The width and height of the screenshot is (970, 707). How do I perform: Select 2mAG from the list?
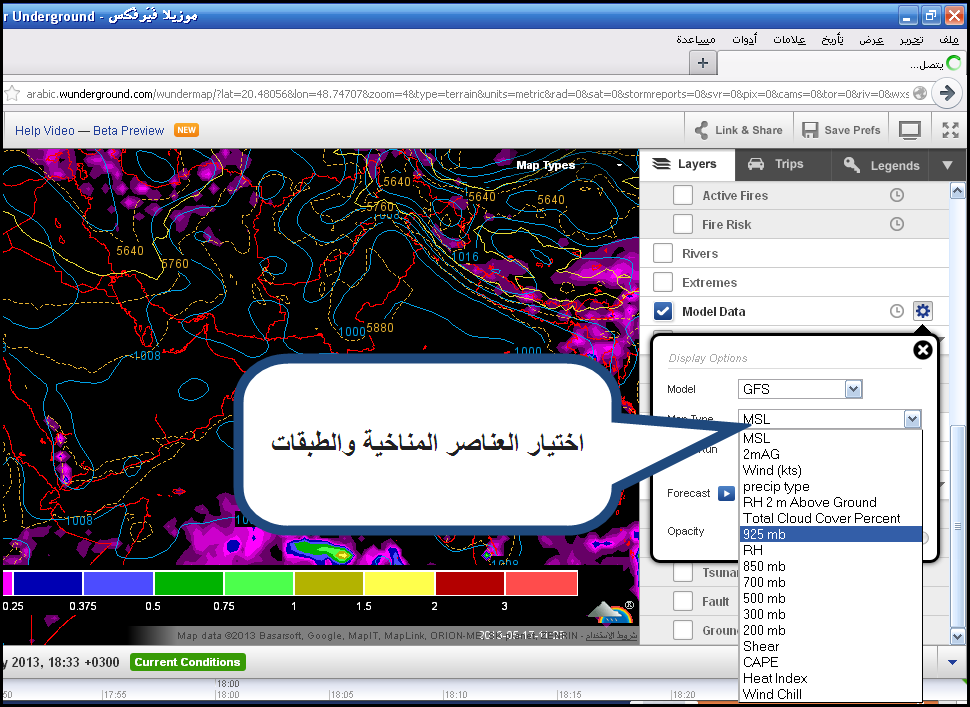pos(831,454)
